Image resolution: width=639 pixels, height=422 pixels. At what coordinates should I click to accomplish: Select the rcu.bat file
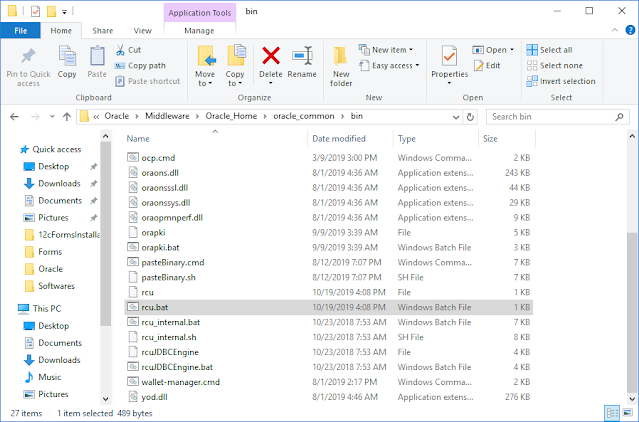point(328,307)
